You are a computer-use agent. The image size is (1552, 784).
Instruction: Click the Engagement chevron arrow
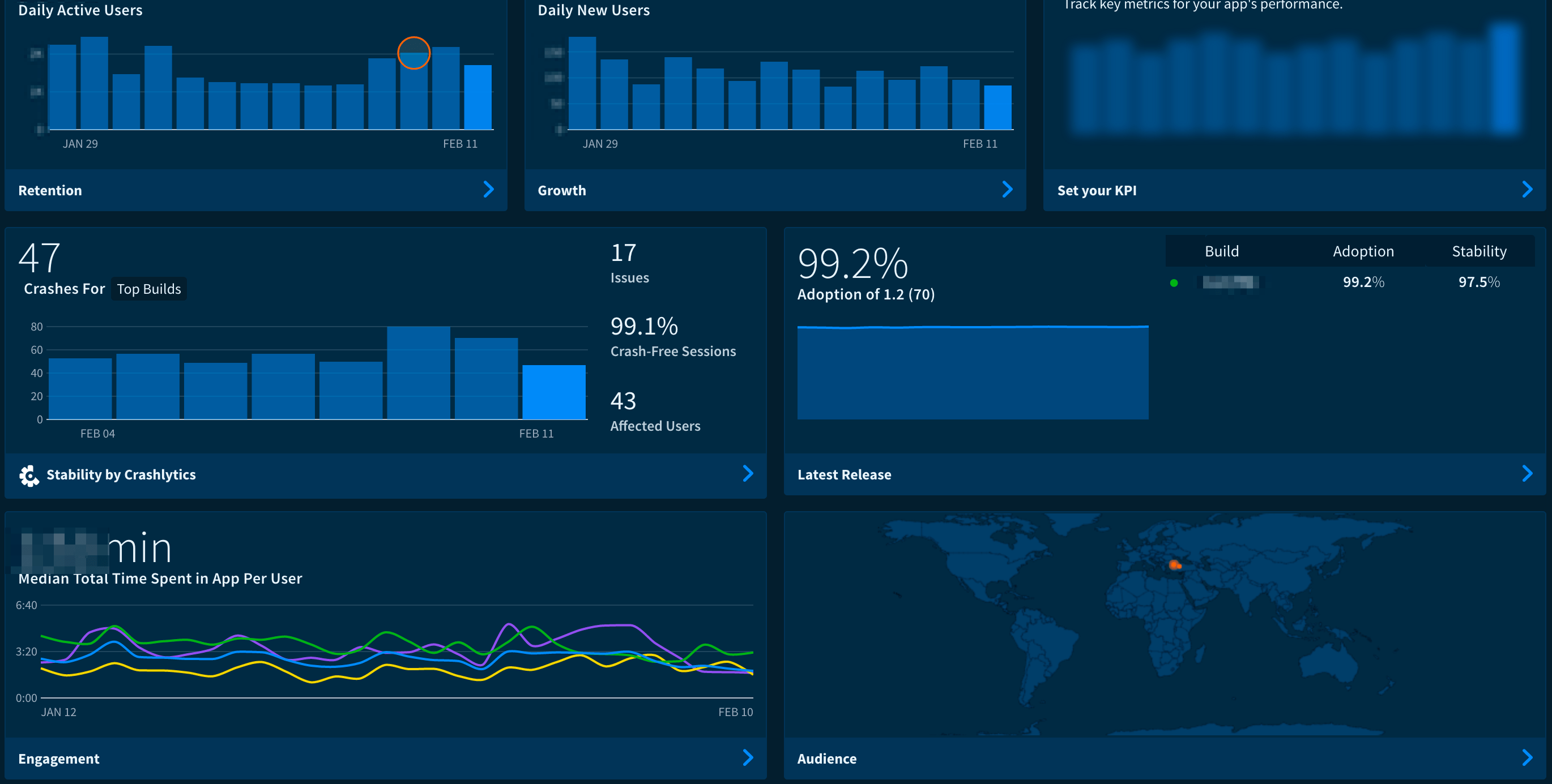[x=748, y=757]
